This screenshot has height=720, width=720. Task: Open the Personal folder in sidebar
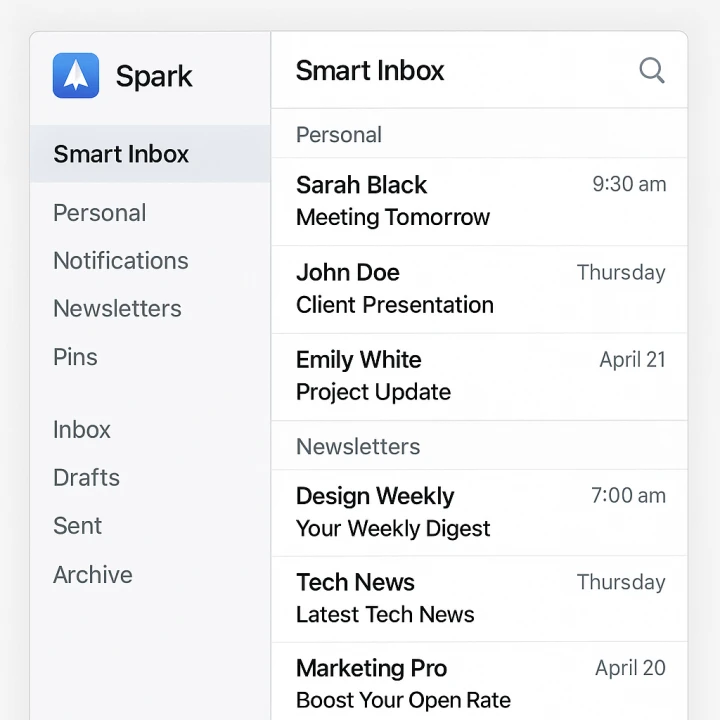[100, 213]
